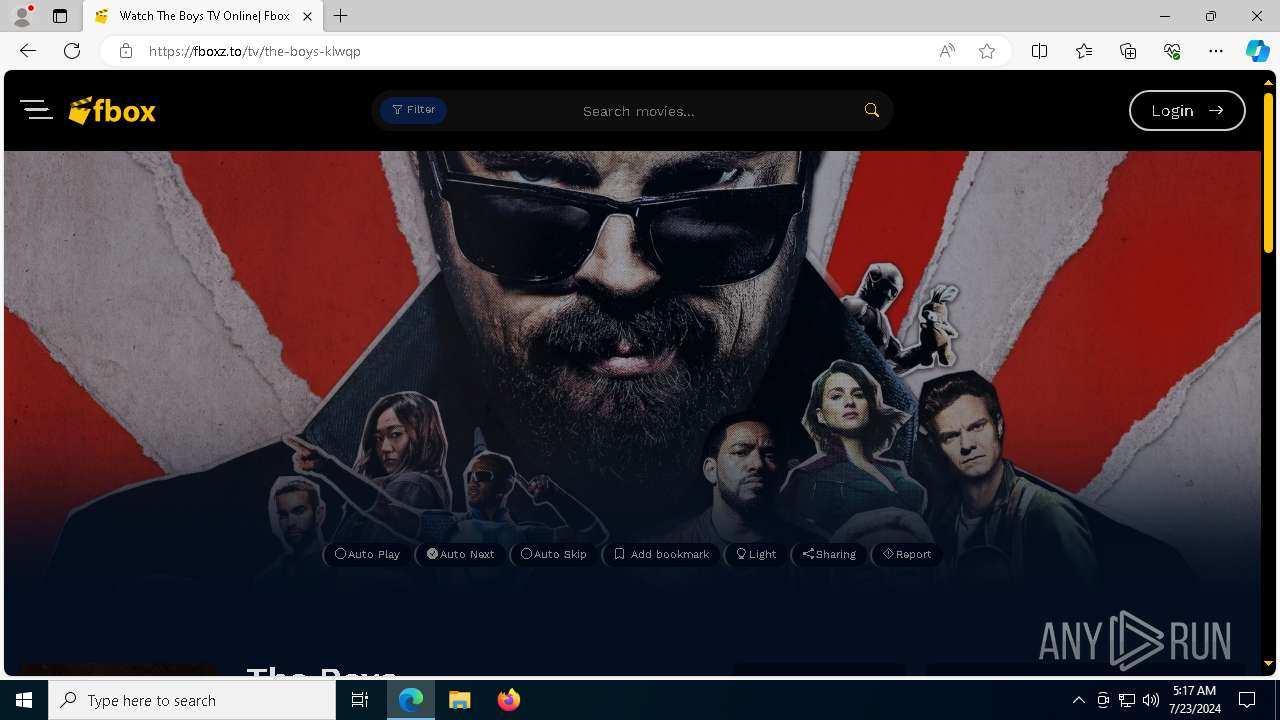The image size is (1280, 720).
Task: Open Task View
Action: [x=360, y=700]
